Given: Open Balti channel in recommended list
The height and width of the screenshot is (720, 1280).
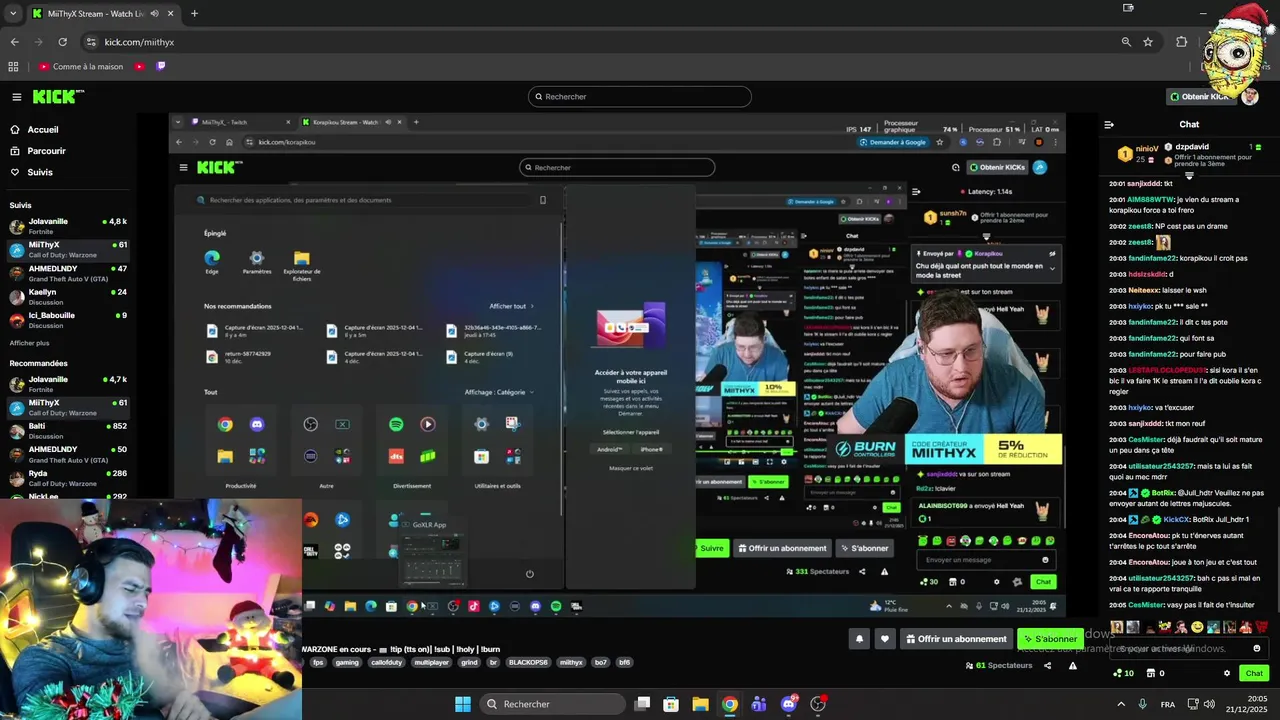Looking at the screenshot, I should point(69,430).
